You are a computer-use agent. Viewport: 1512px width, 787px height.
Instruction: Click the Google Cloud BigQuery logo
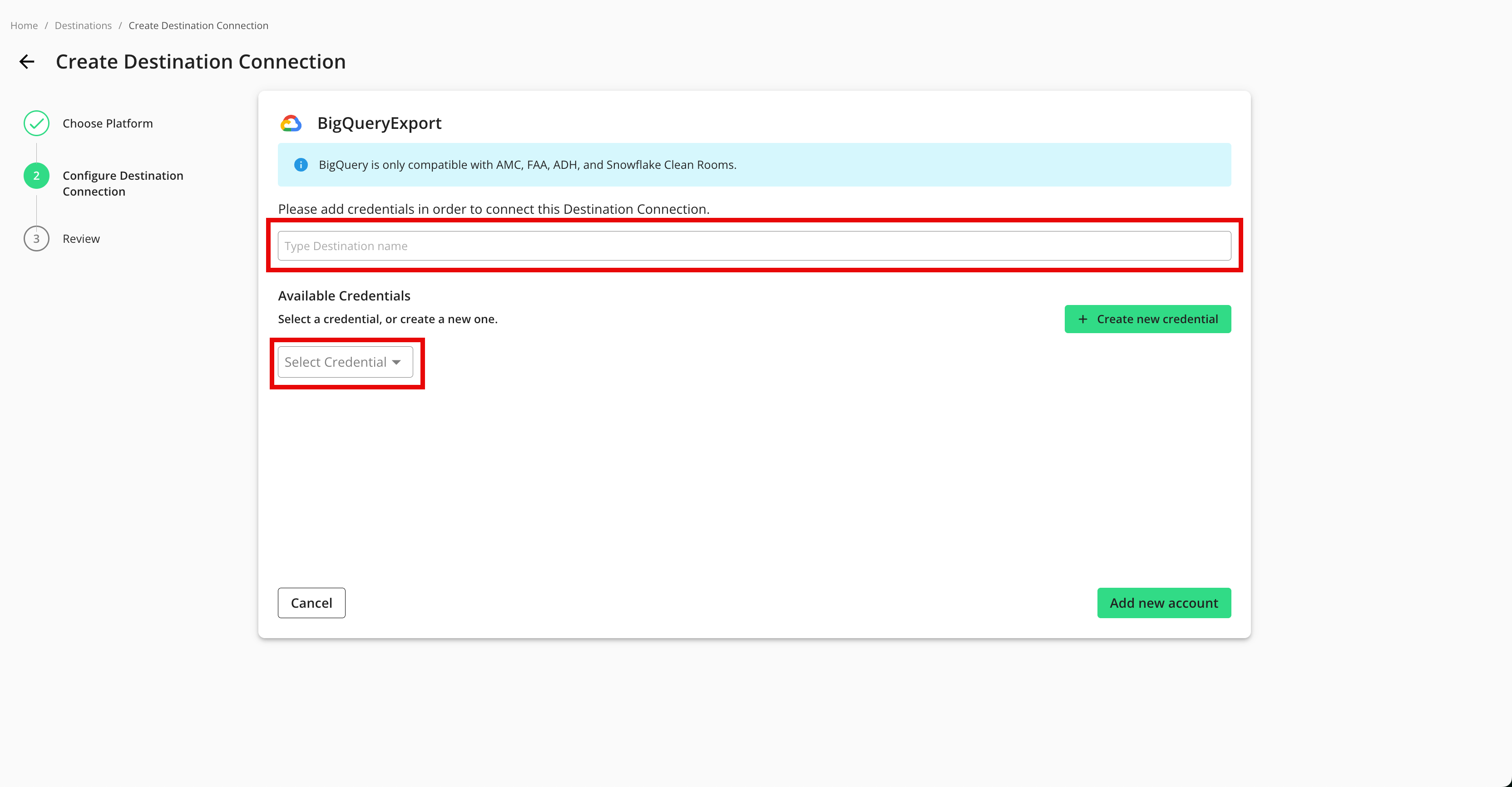[x=291, y=123]
